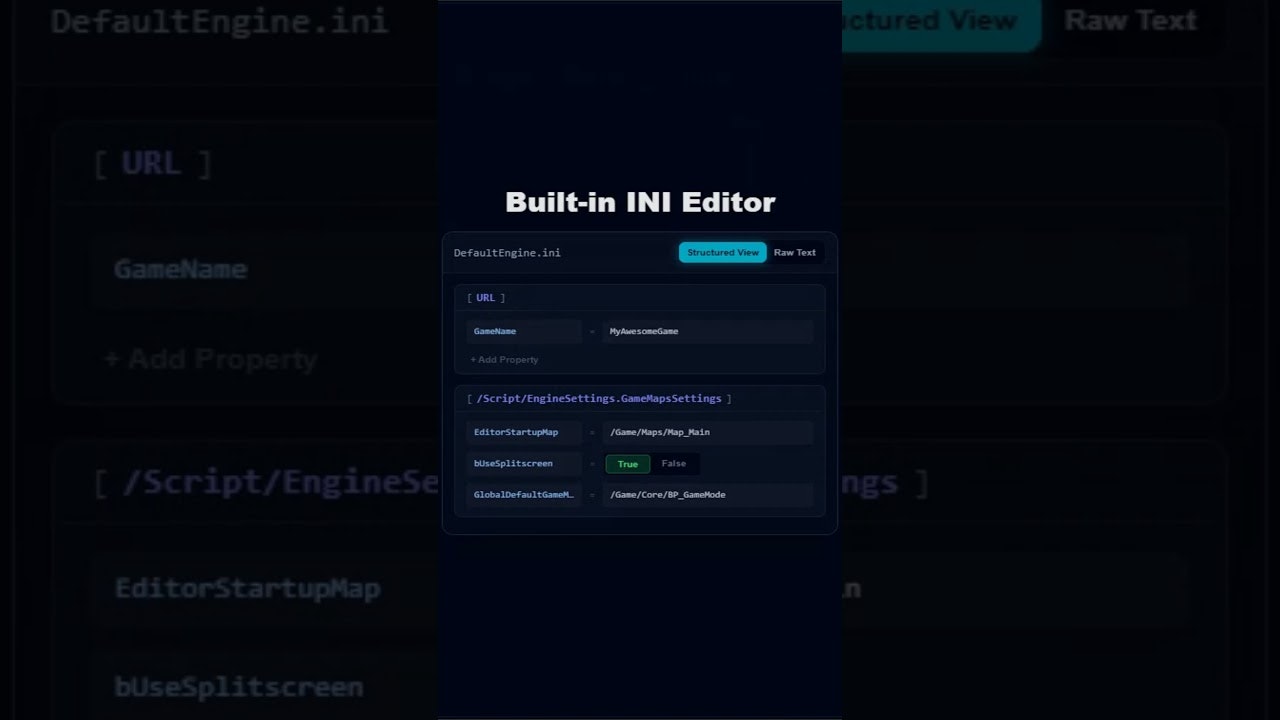Edit the /Game/Core/BP_GameMode value field

(x=707, y=495)
